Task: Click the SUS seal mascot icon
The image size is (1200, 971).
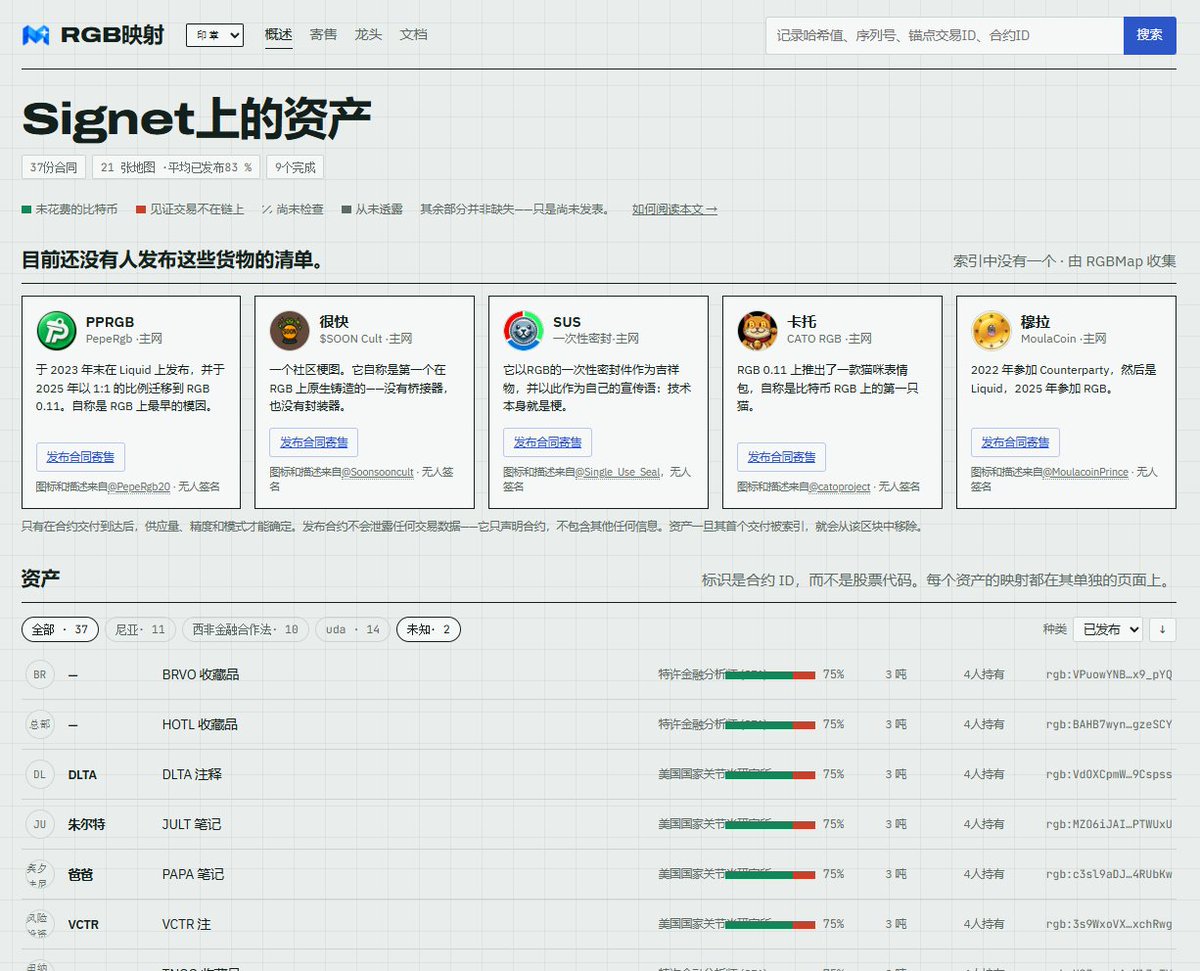Action: [x=523, y=331]
